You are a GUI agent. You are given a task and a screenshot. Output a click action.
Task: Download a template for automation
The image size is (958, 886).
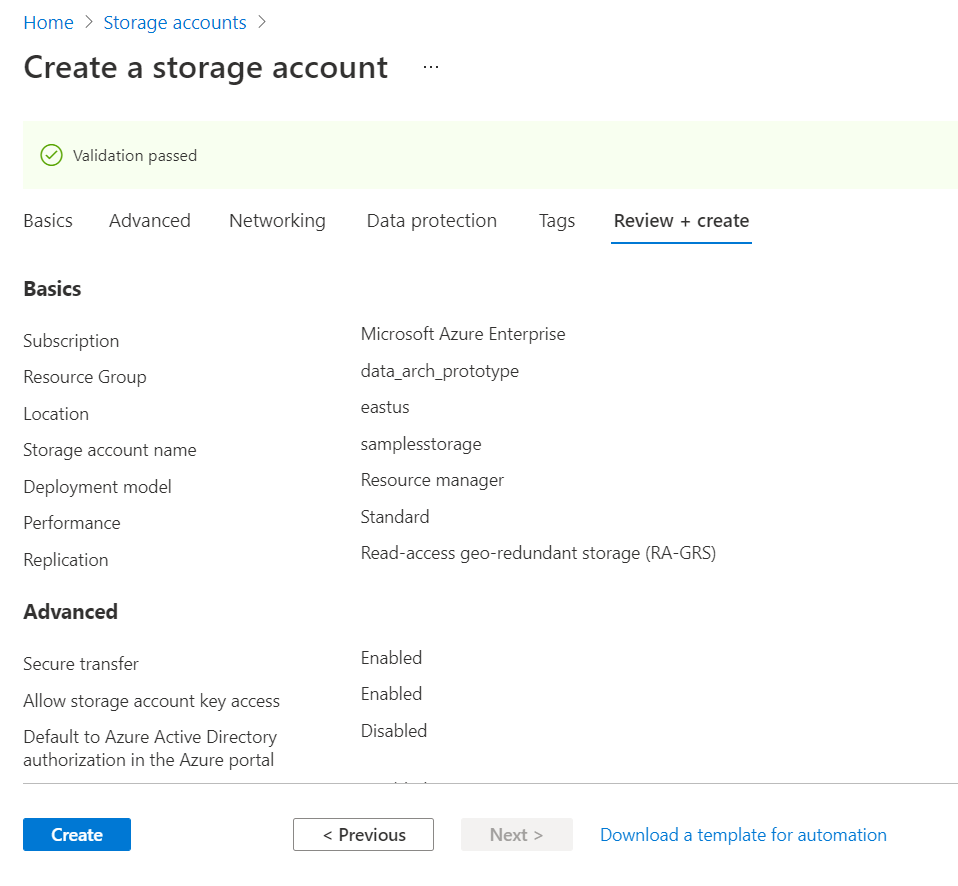click(743, 835)
